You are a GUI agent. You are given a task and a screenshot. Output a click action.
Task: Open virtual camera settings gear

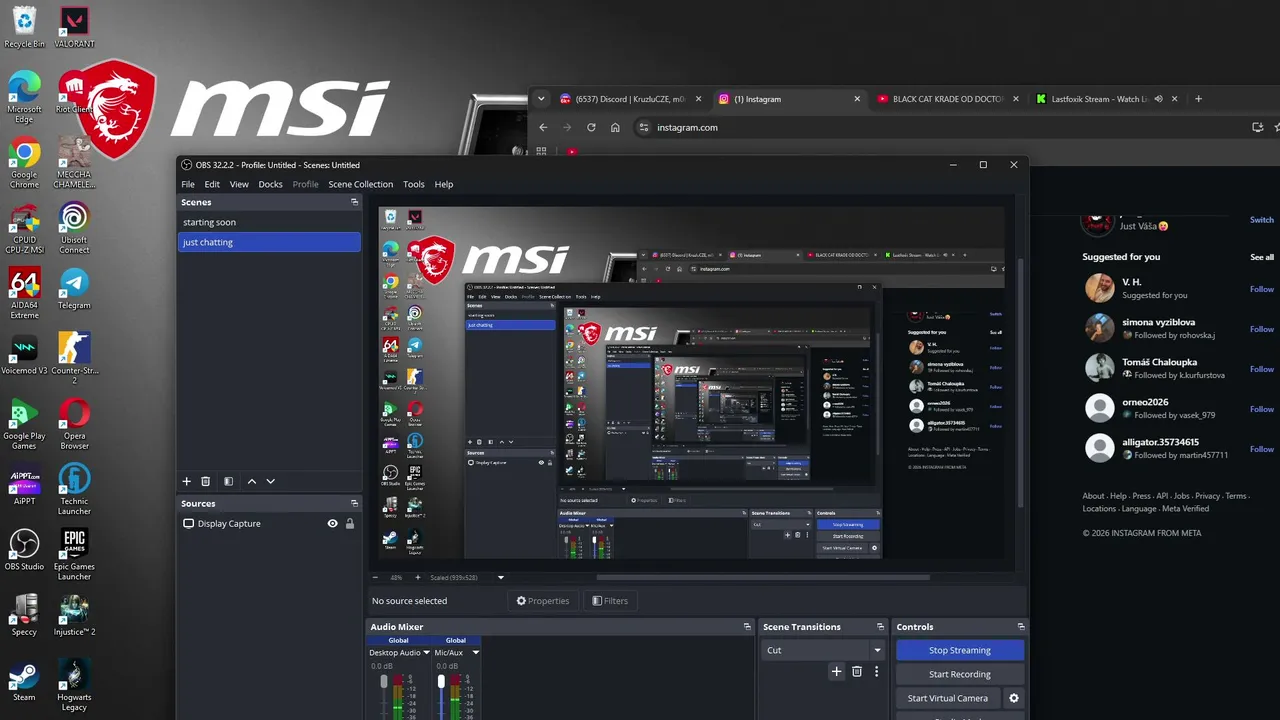pos(1014,698)
